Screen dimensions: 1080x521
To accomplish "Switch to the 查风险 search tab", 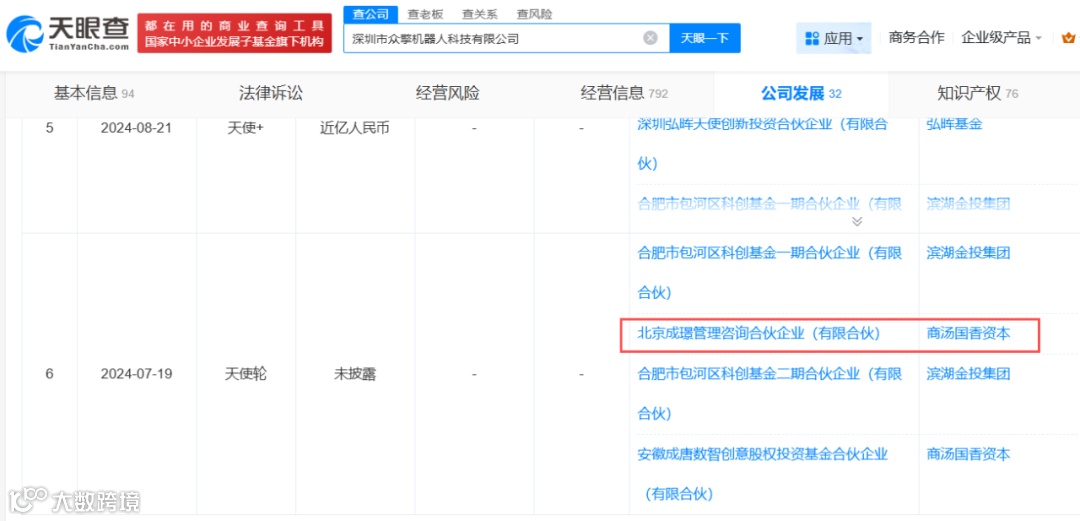I will [x=535, y=14].
